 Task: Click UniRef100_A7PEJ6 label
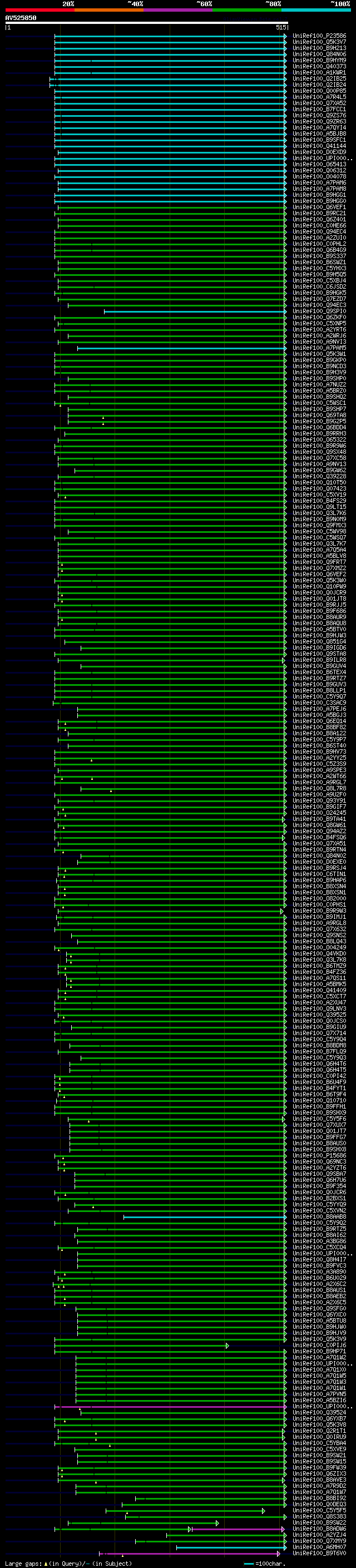coord(319,709)
